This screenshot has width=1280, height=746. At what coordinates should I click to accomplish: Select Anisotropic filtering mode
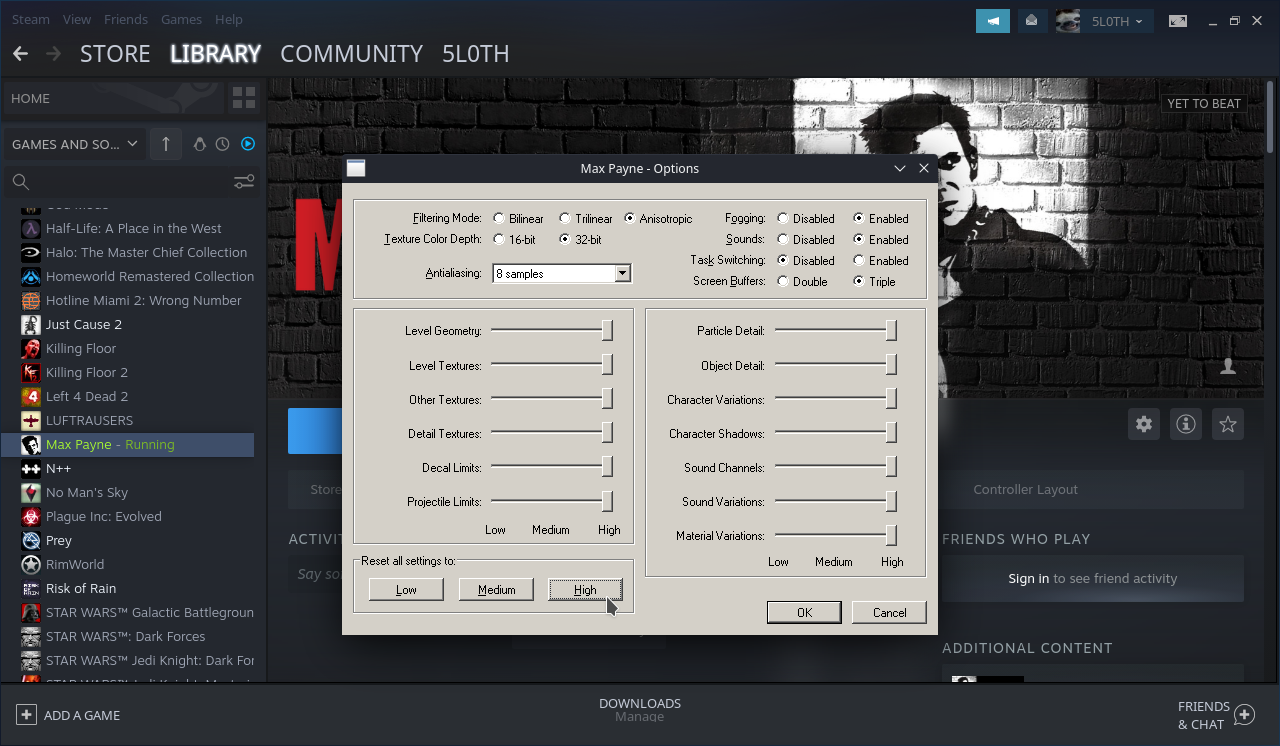coord(630,218)
